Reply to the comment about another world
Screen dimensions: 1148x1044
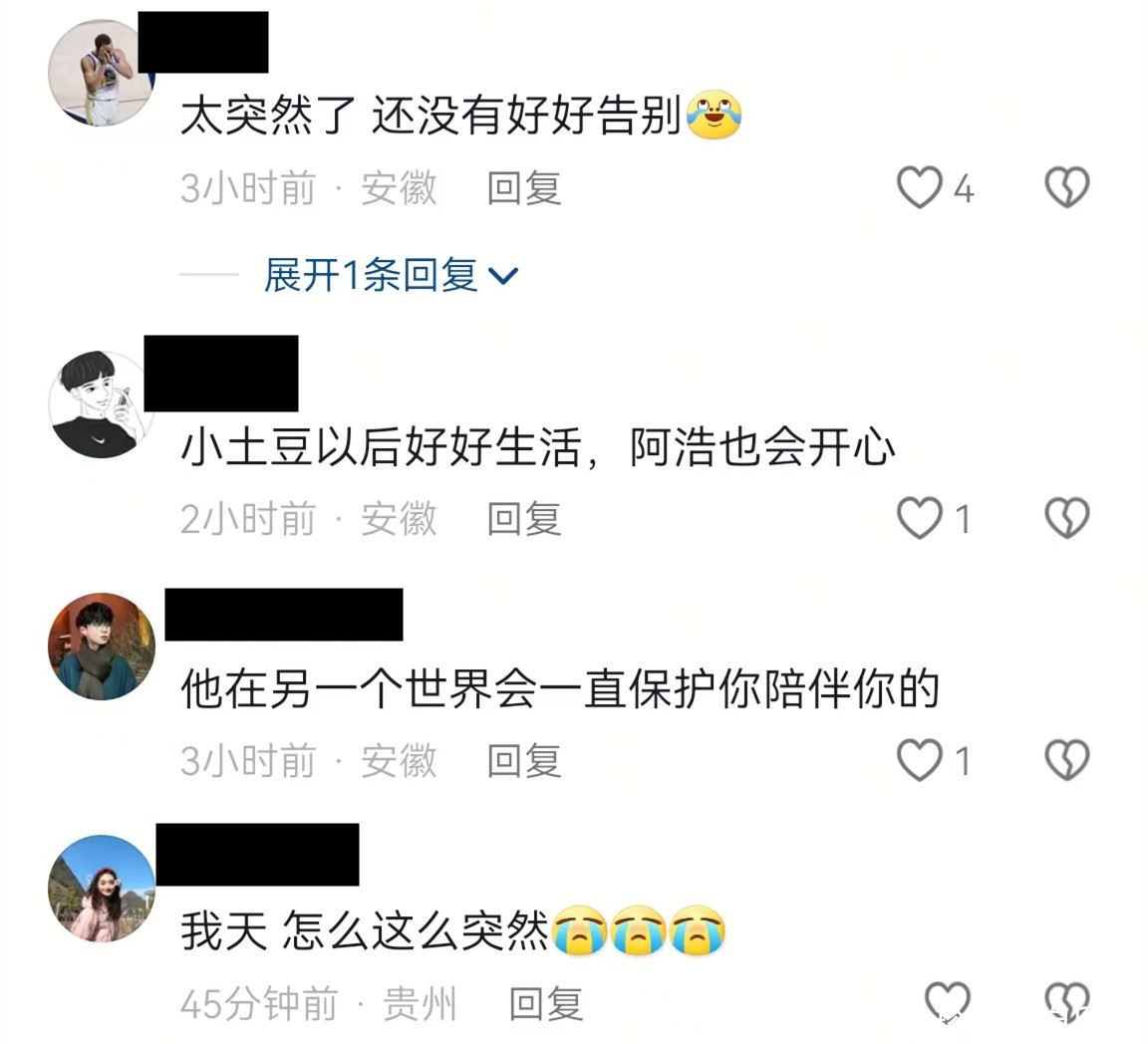tap(524, 761)
